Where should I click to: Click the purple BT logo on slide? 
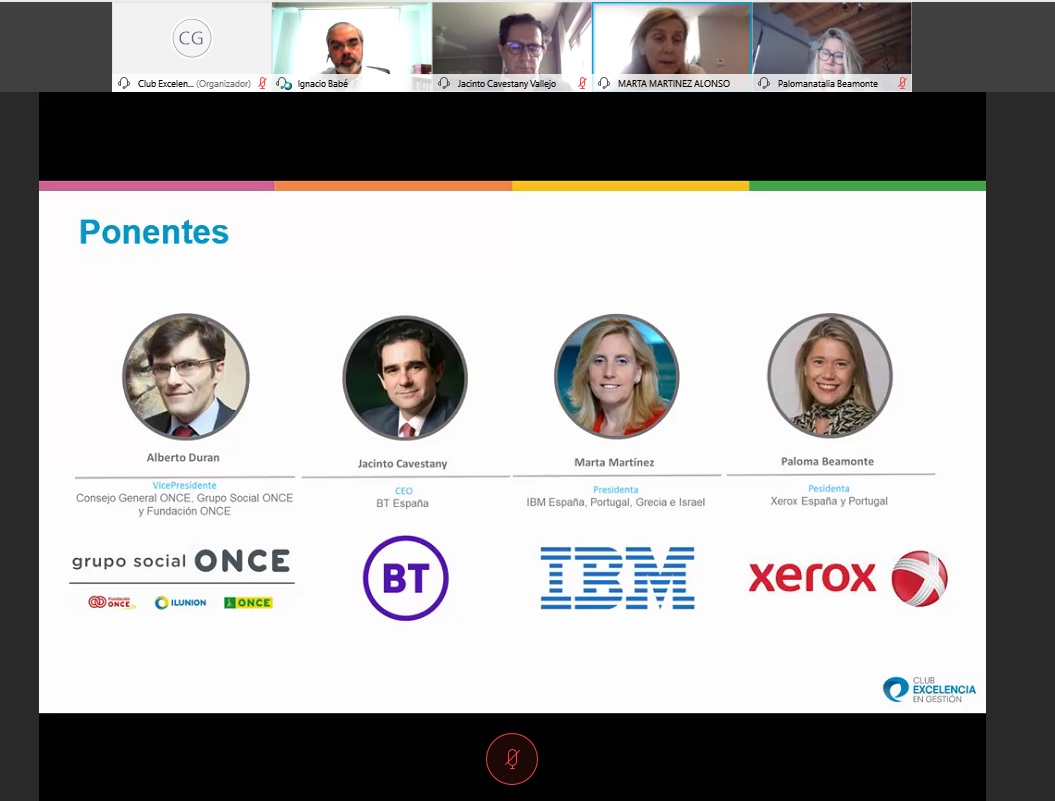point(405,578)
